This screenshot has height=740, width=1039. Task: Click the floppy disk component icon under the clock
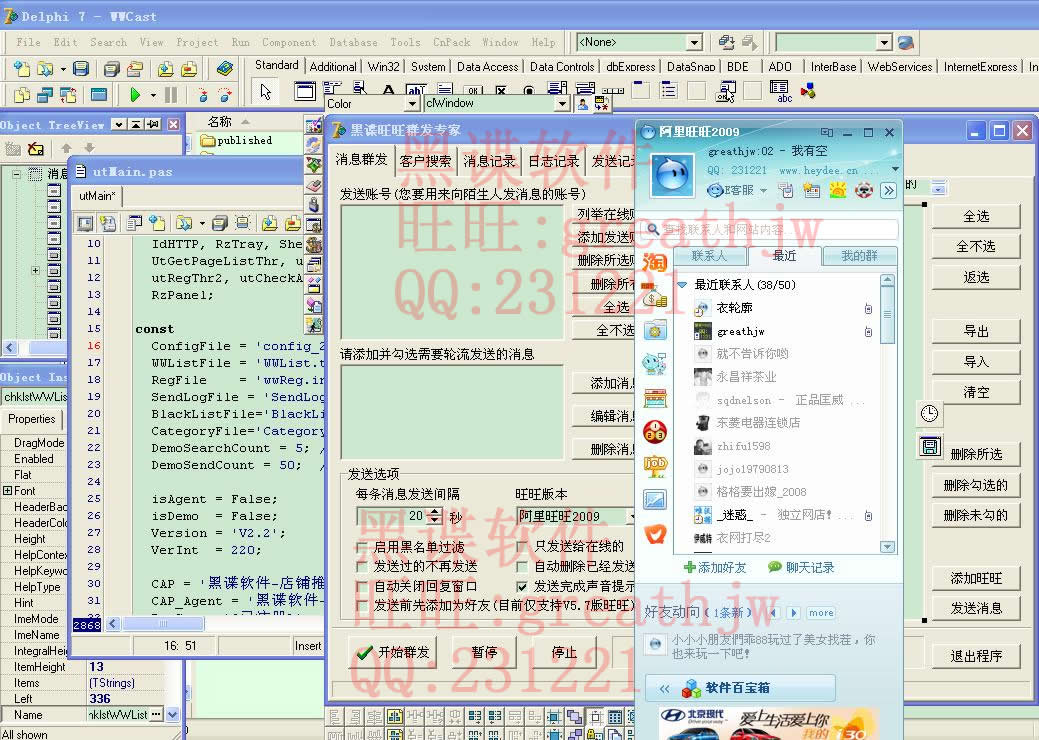[x=929, y=446]
